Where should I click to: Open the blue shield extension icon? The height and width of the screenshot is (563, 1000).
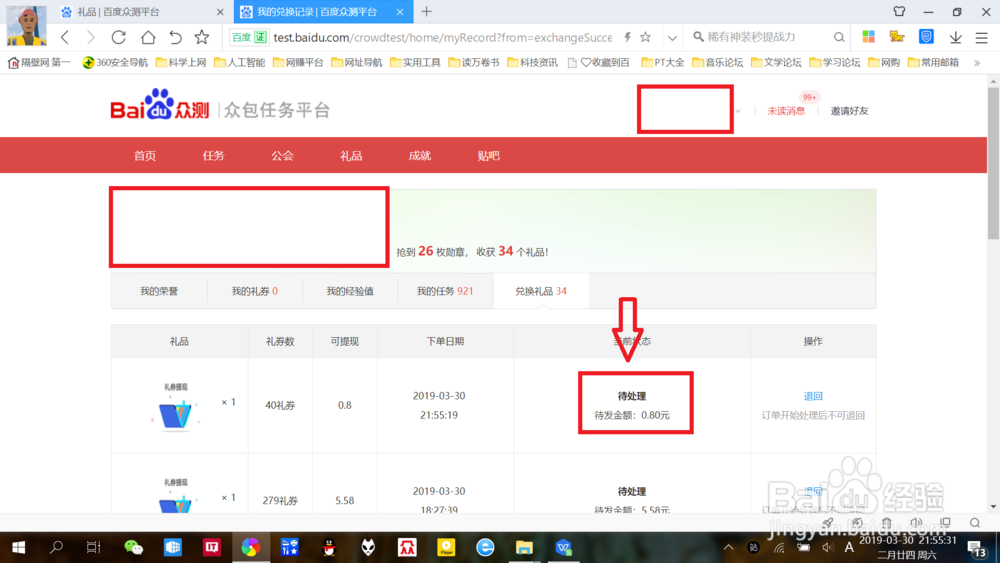pyautogui.click(x=926, y=37)
